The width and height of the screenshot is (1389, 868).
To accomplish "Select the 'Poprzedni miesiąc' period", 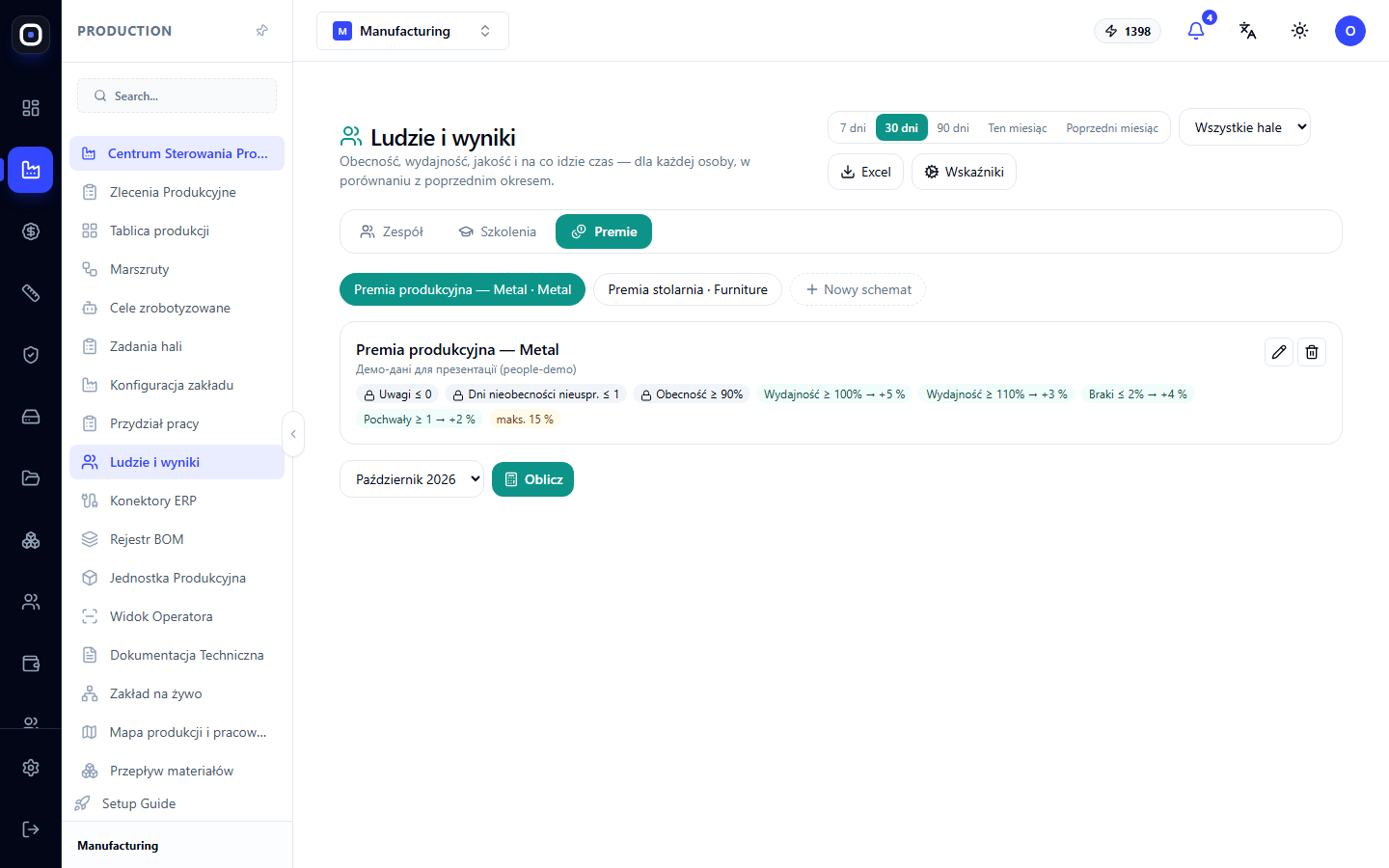I will tap(1112, 127).
